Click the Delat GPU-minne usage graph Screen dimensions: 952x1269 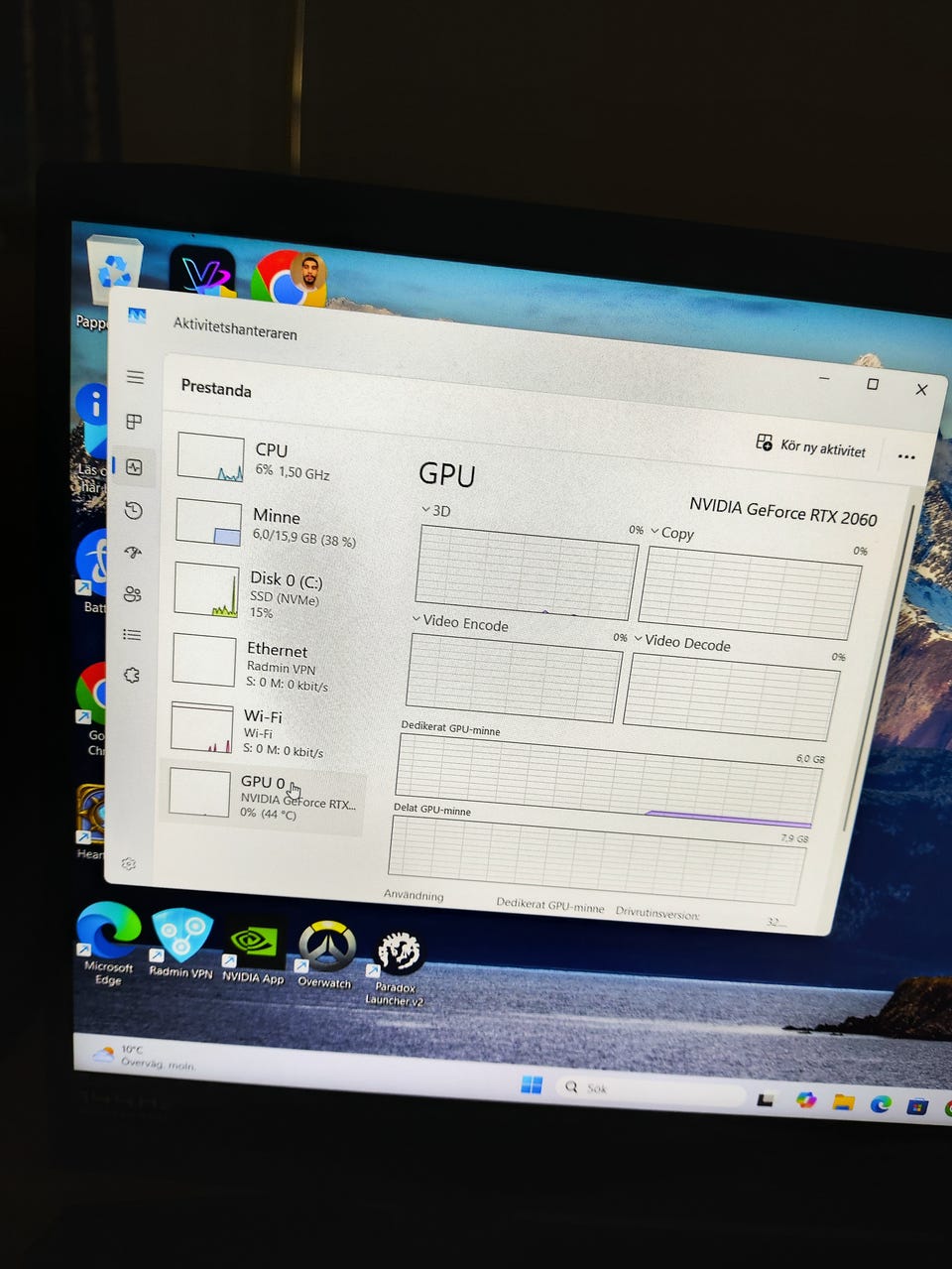tap(597, 858)
